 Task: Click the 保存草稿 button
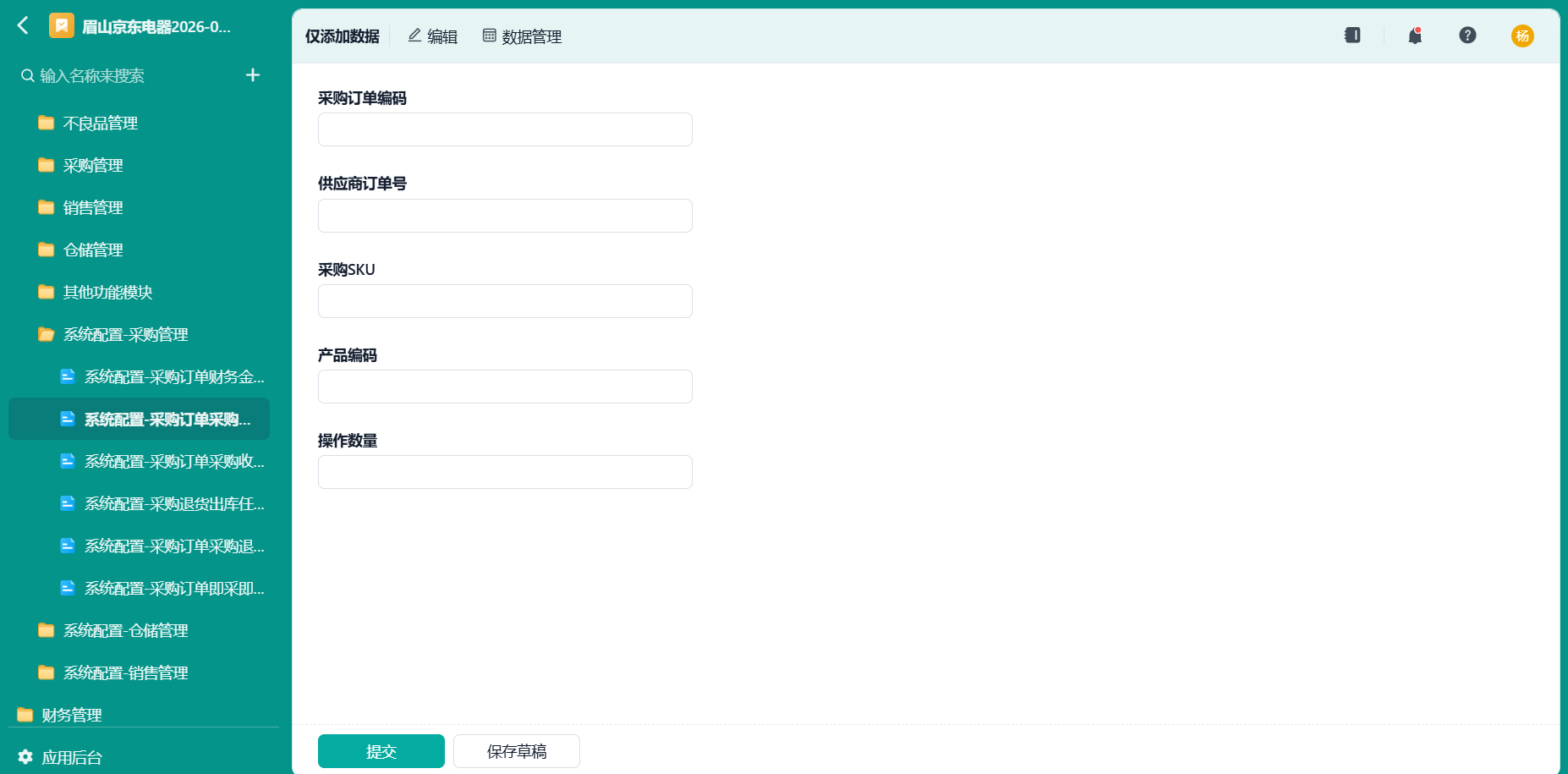(x=517, y=751)
